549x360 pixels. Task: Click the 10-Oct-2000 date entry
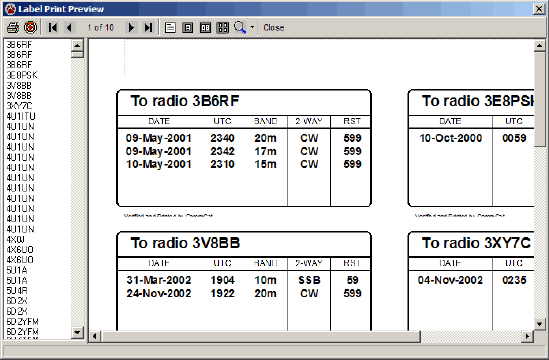[x=451, y=138]
